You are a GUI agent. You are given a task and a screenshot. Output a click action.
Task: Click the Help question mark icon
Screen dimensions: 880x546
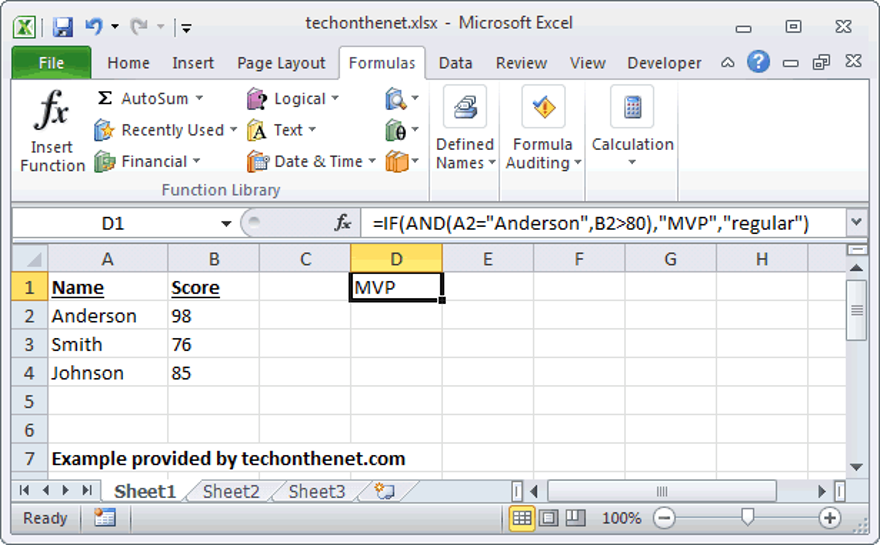[759, 62]
